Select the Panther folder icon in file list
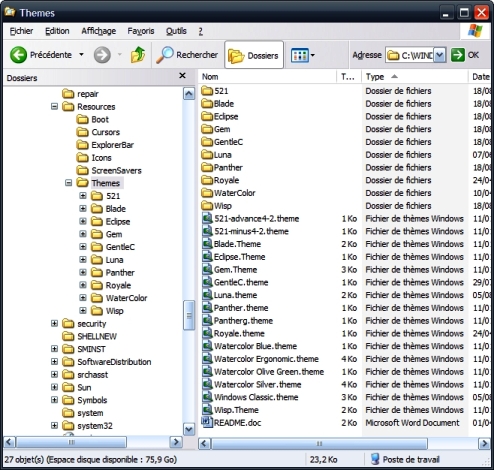494x470 pixels. pyautogui.click(x=207, y=167)
